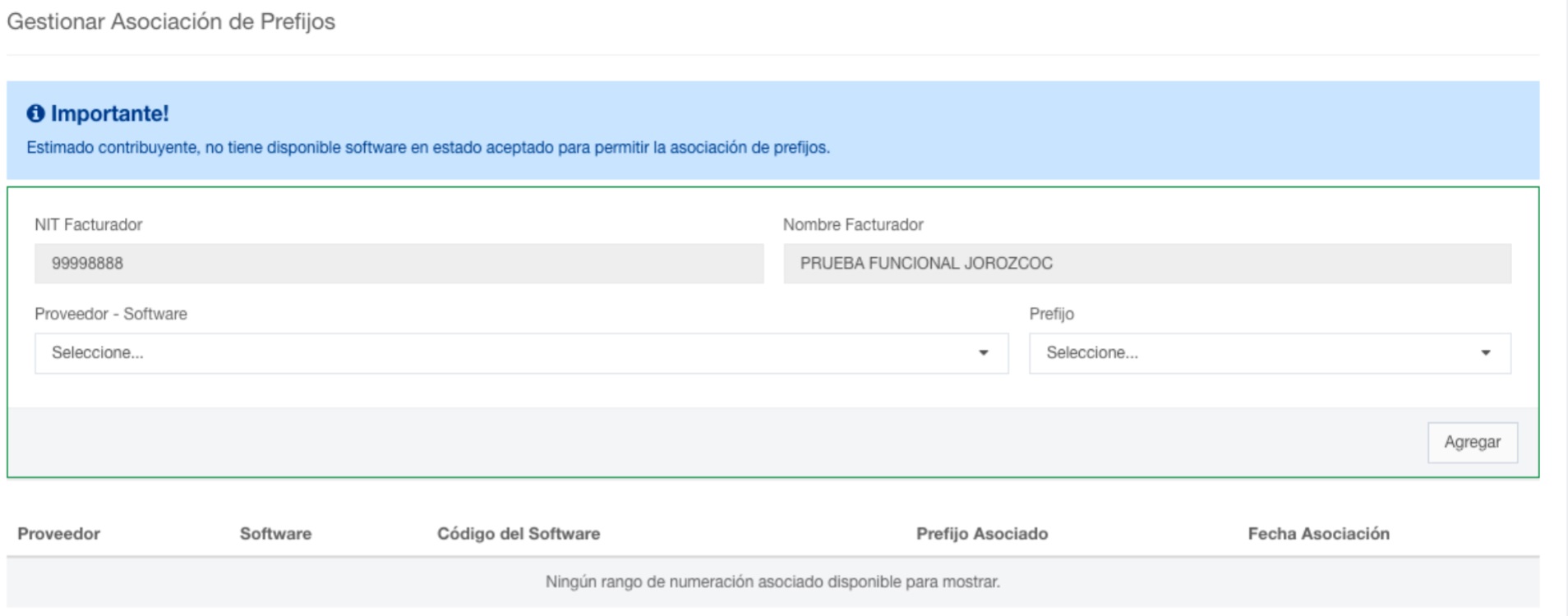Click the Nombre Facturador label

(x=853, y=224)
